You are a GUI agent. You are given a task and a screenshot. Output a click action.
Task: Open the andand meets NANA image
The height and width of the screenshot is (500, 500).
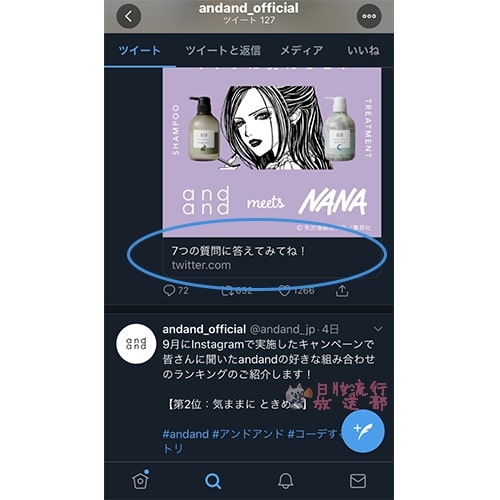(272, 153)
